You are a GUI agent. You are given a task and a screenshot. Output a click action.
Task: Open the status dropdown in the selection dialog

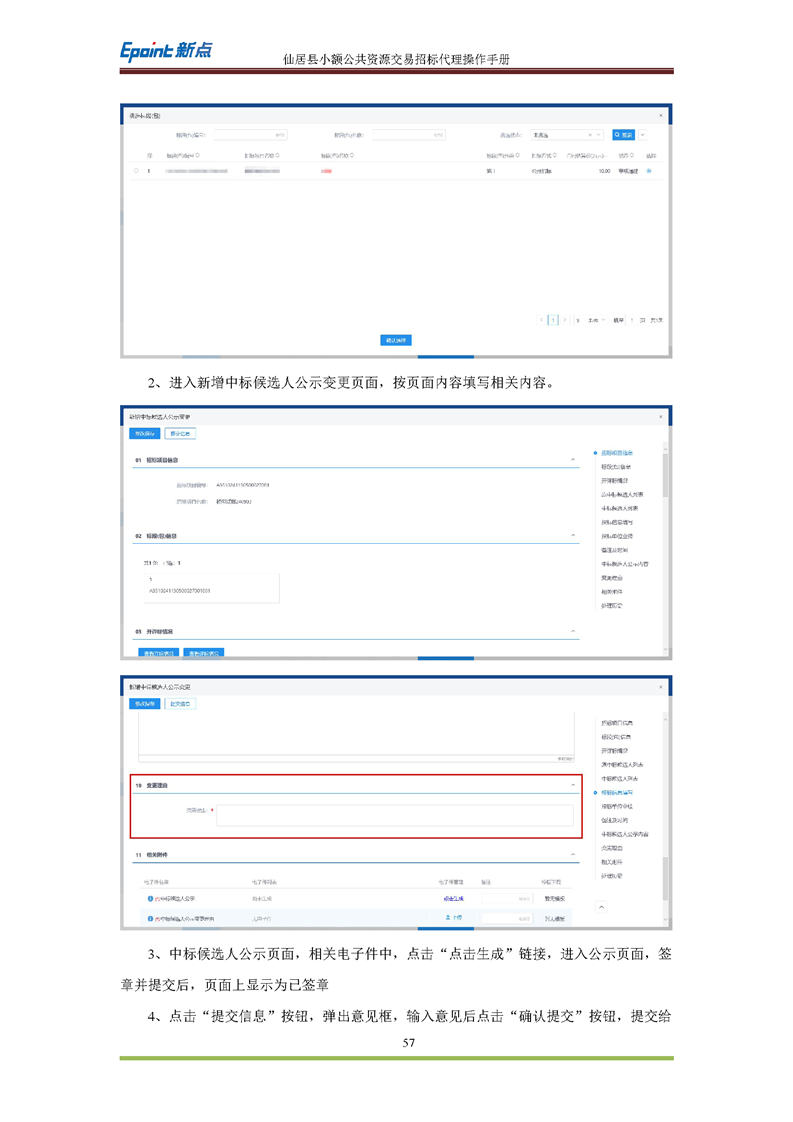tap(566, 135)
